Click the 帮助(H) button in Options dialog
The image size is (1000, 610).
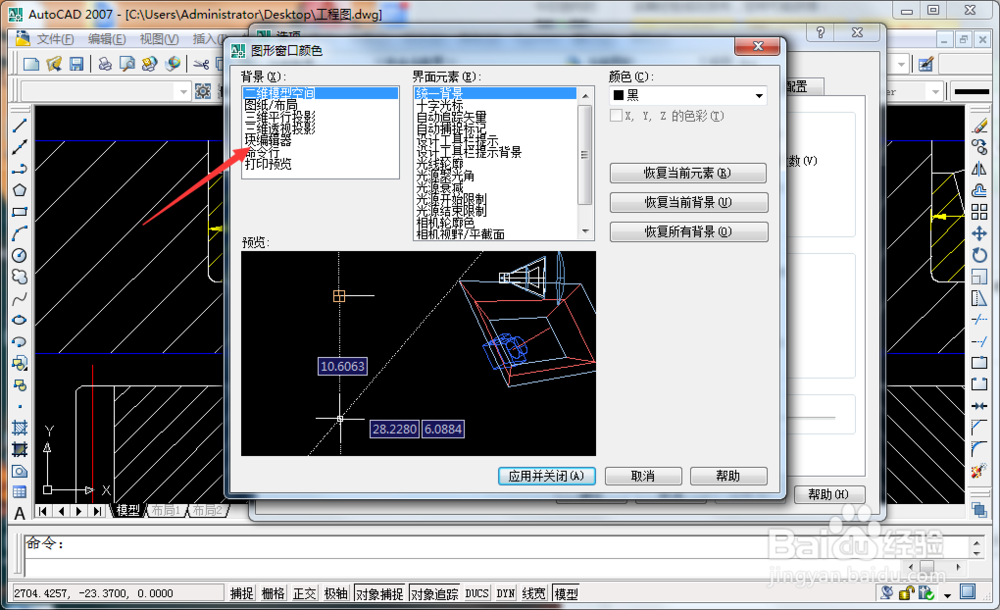click(829, 494)
